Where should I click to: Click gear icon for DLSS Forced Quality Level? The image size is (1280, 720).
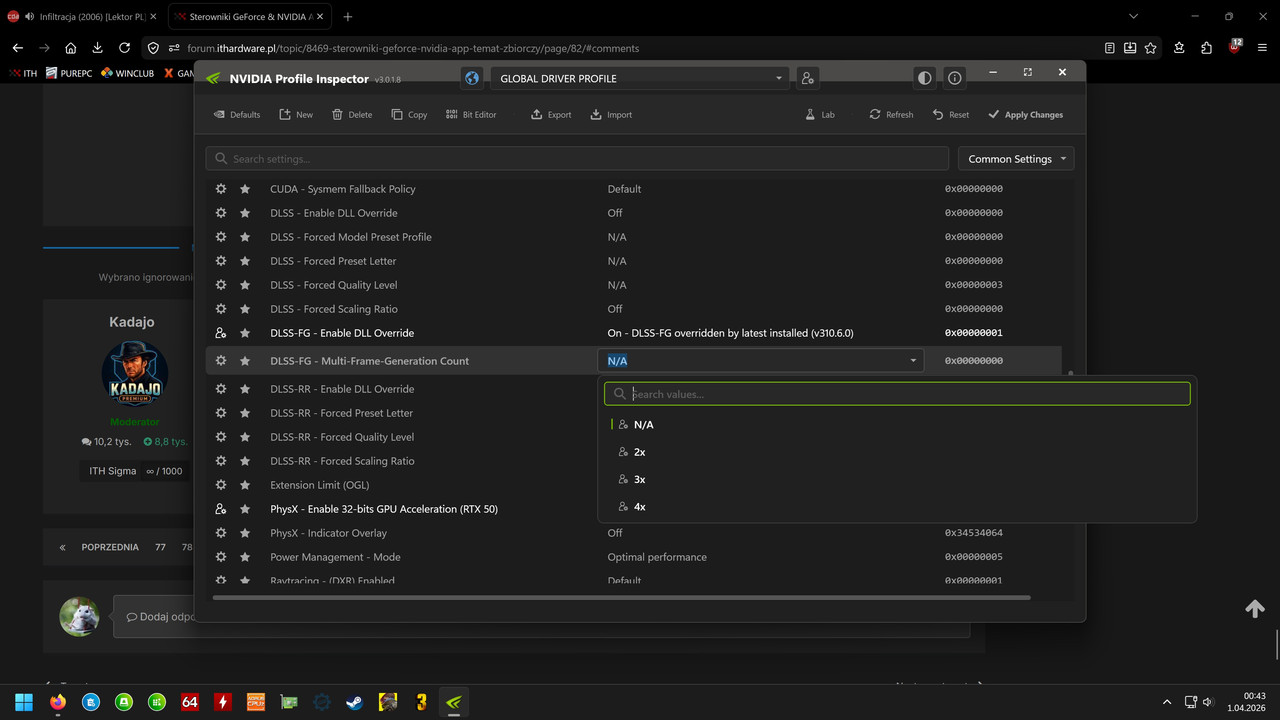coord(221,285)
